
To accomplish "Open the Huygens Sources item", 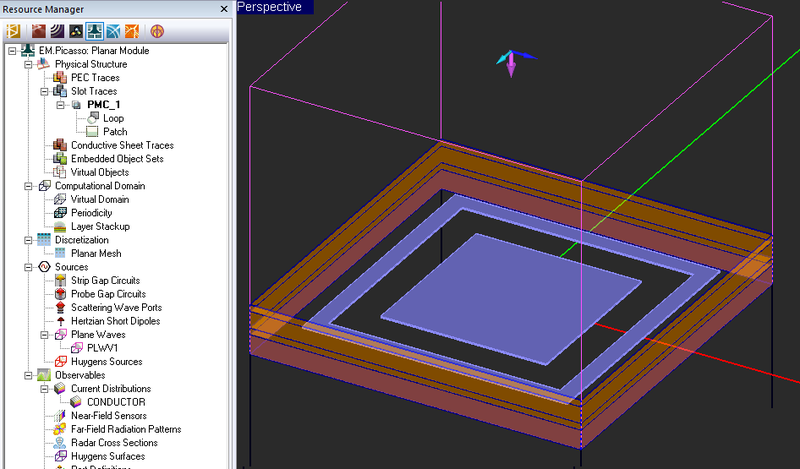I will pyautogui.click(x=106, y=361).
